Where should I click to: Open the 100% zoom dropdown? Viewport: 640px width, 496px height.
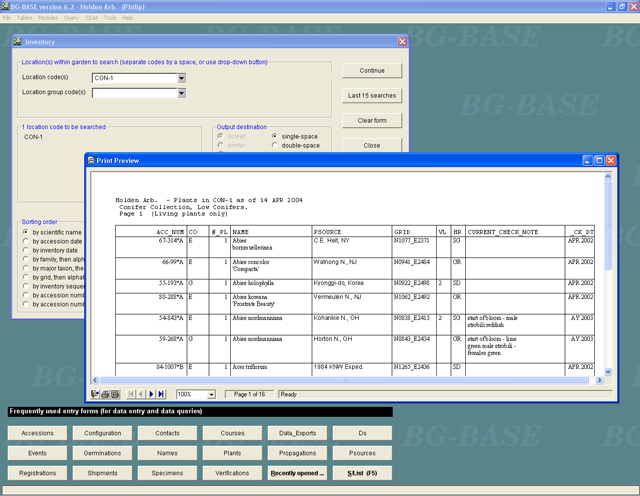pos(211,394)
